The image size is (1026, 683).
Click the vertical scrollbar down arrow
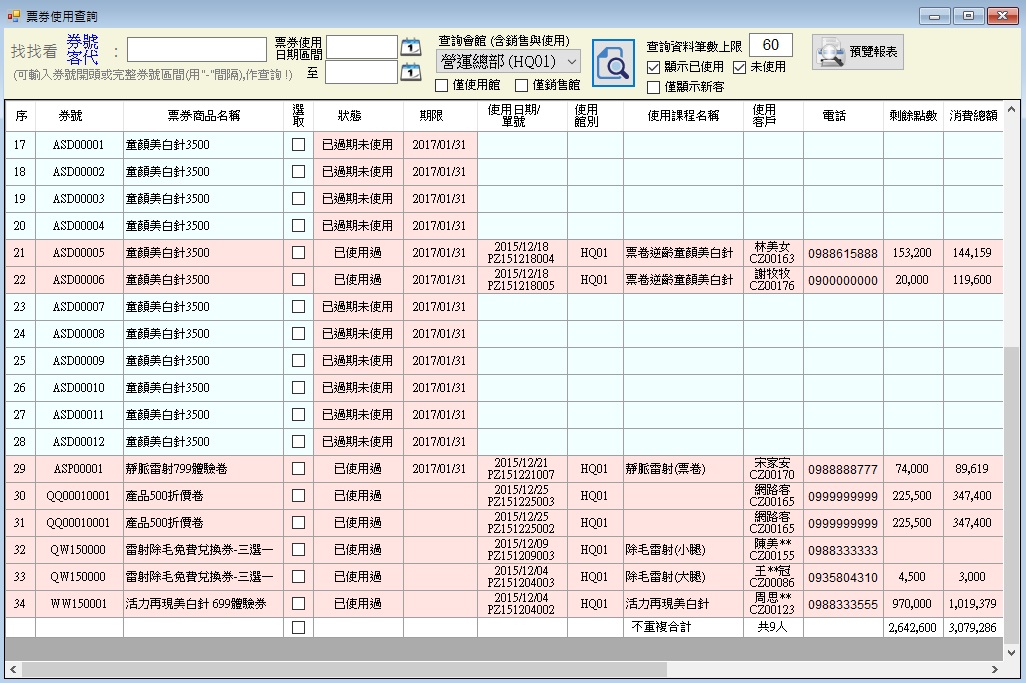(x=1012, y=651)
